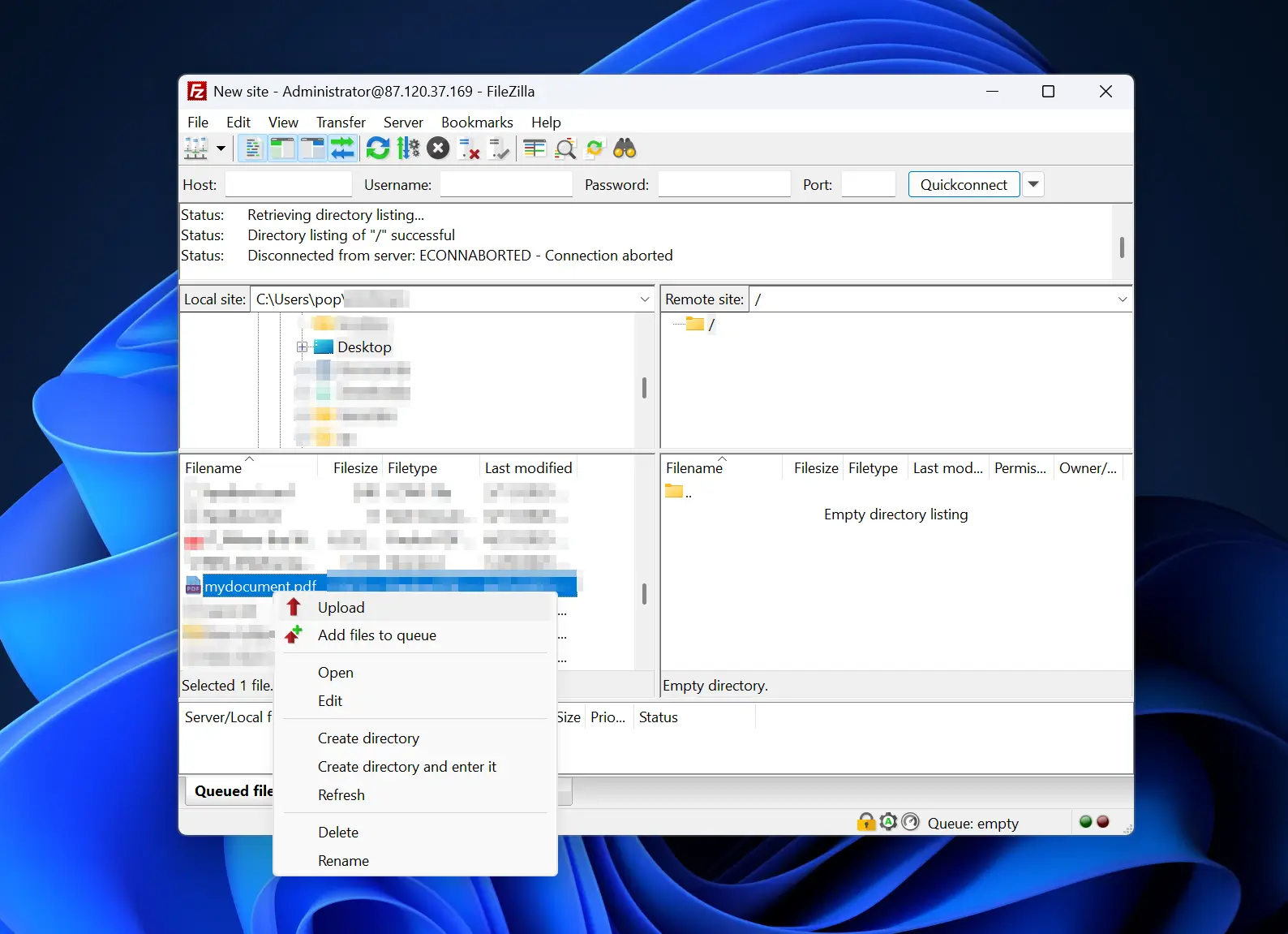The width and height of the screenshot is (1288, 934).
Task: Select the mydocument.pdf file row
Action: point(381,586)
